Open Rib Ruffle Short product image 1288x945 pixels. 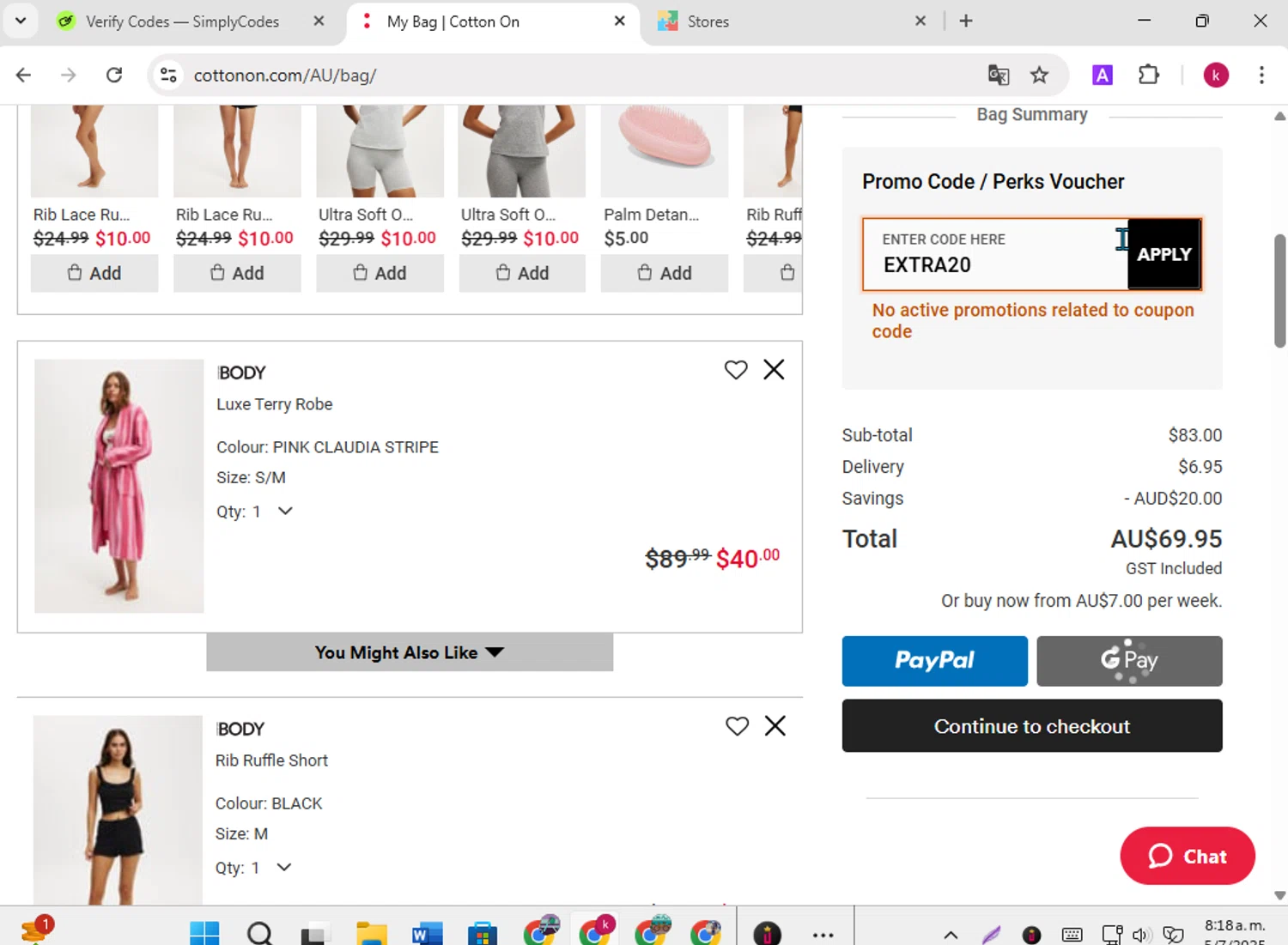[x=118, y=809]
